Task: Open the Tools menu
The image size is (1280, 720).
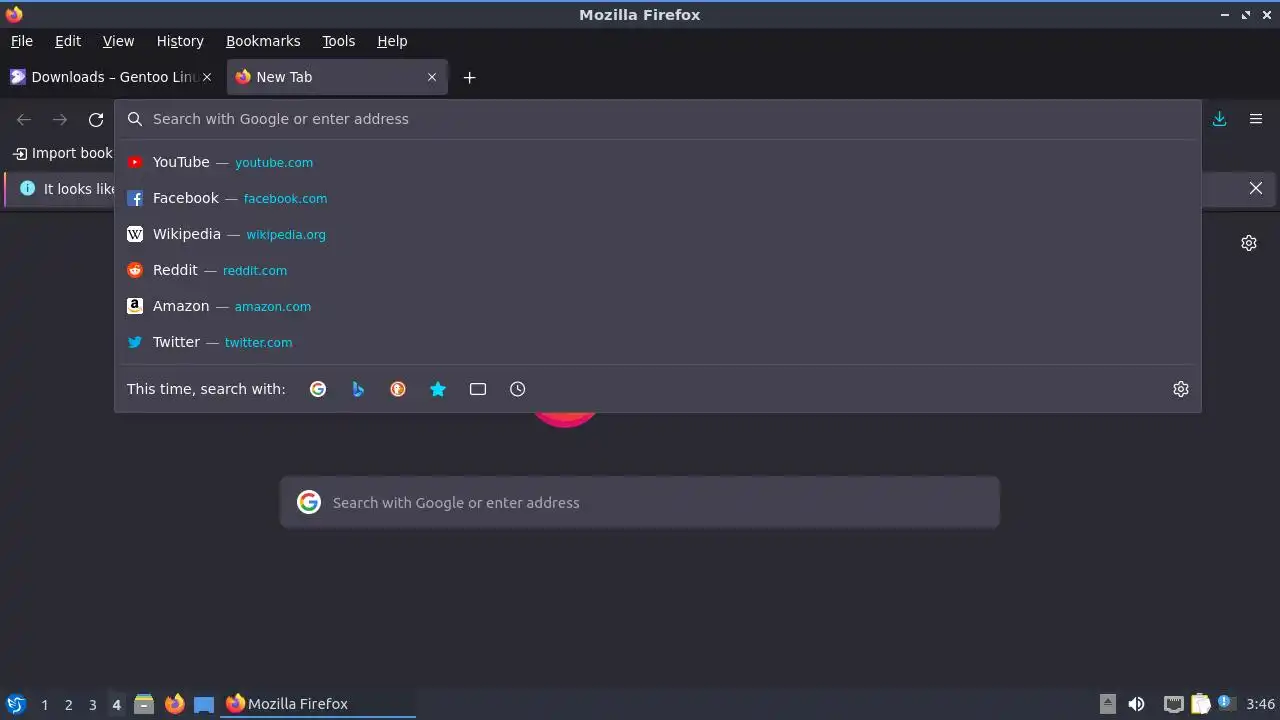Action: pos(339,41)
